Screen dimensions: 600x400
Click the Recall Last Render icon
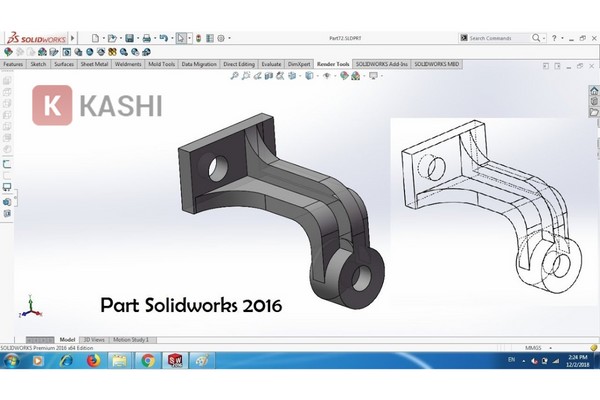(146, 52)
